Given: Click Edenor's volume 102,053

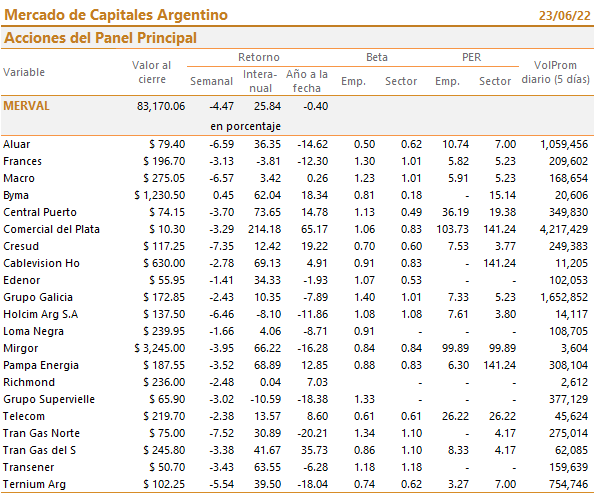Looking at the screenshot, I should tap(569, 280).
